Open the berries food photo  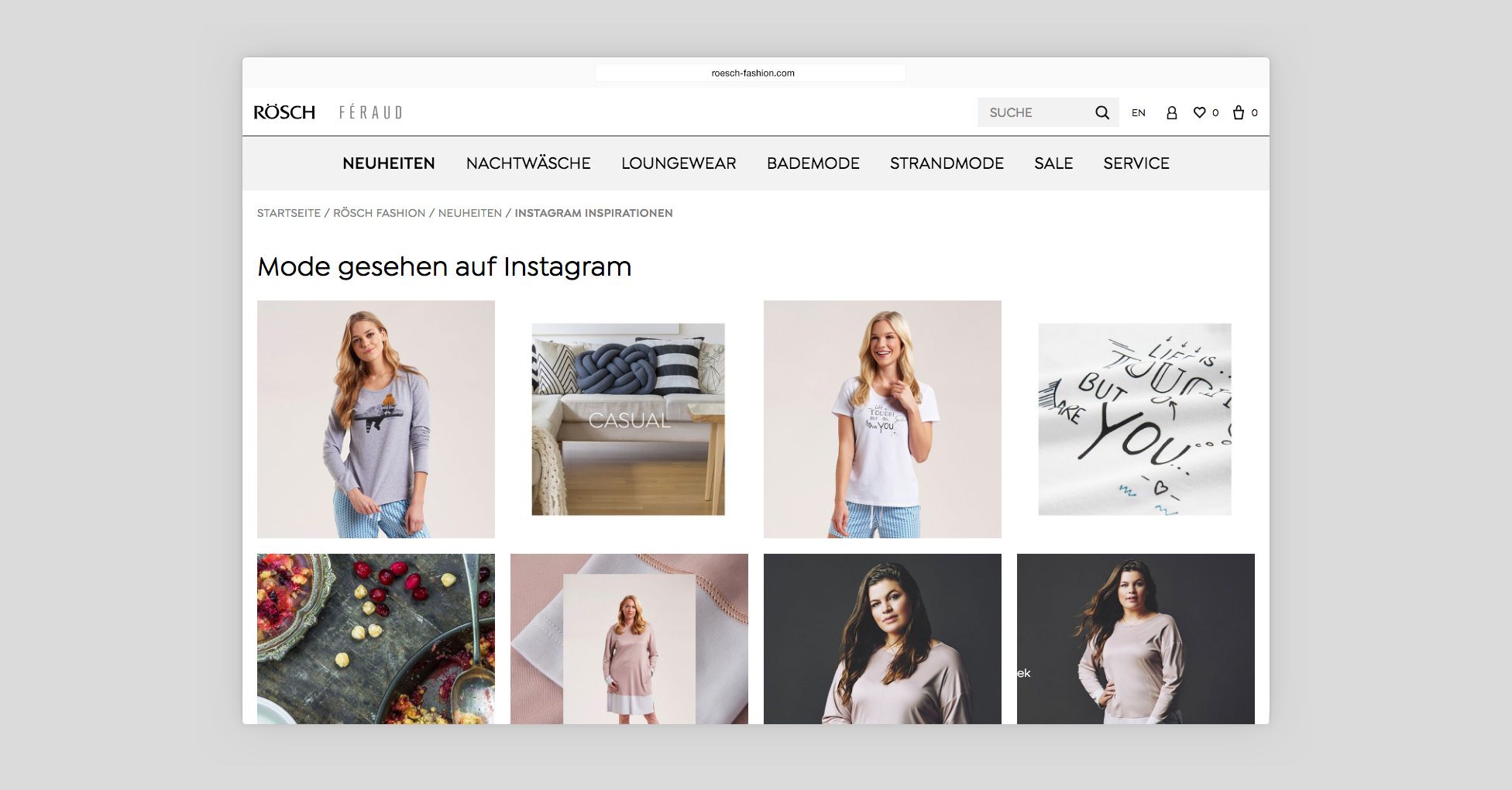376,639
